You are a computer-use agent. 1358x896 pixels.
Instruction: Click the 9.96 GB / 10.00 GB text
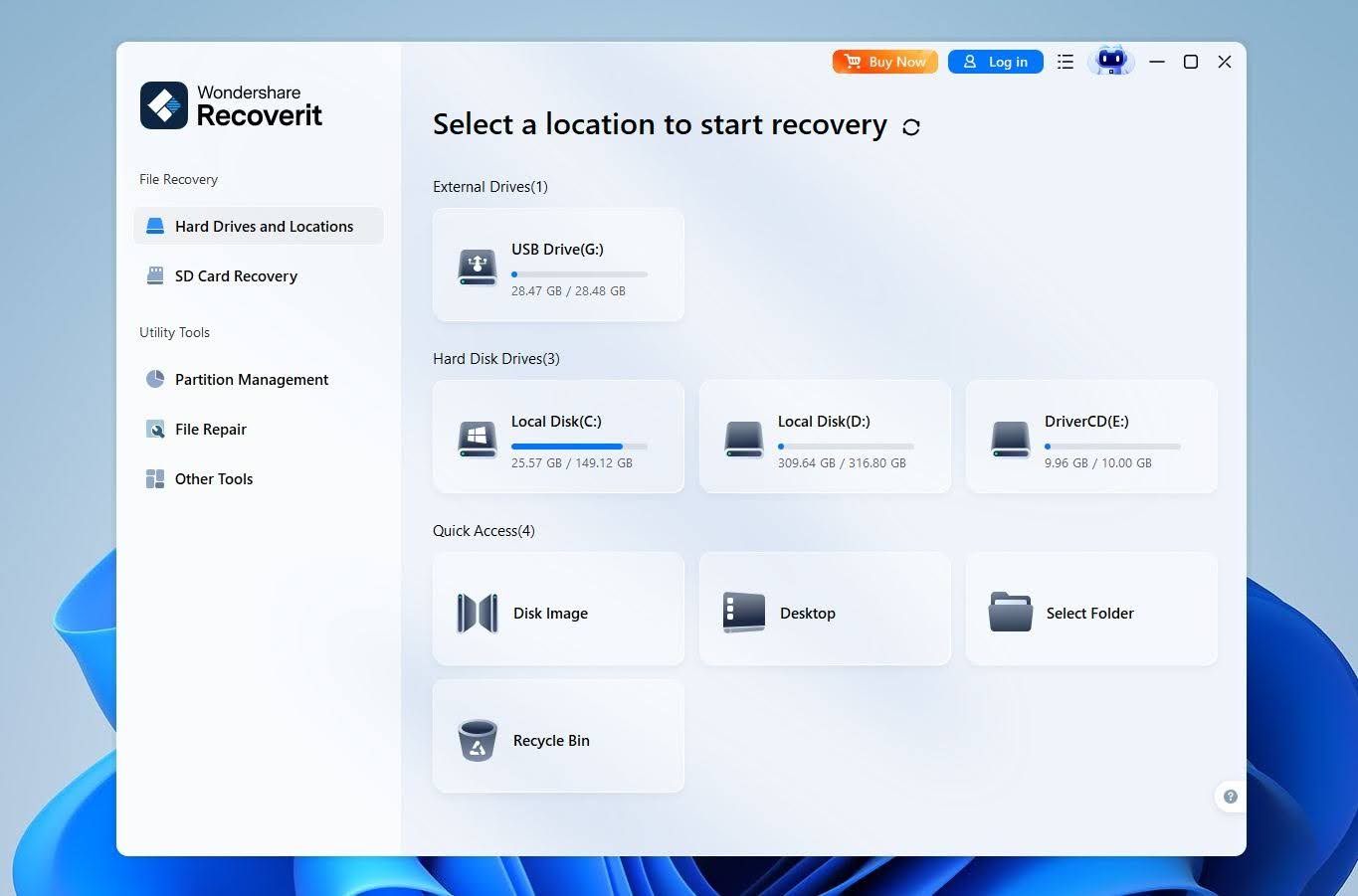coord(1098,463)
